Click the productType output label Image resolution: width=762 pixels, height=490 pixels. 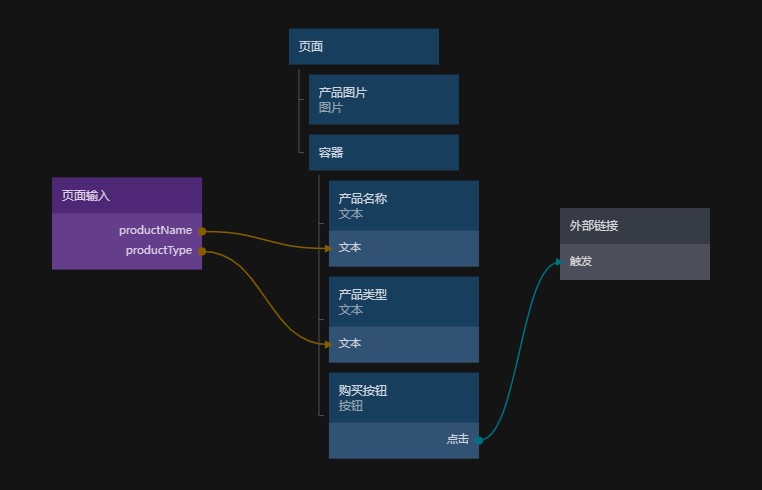159,250
